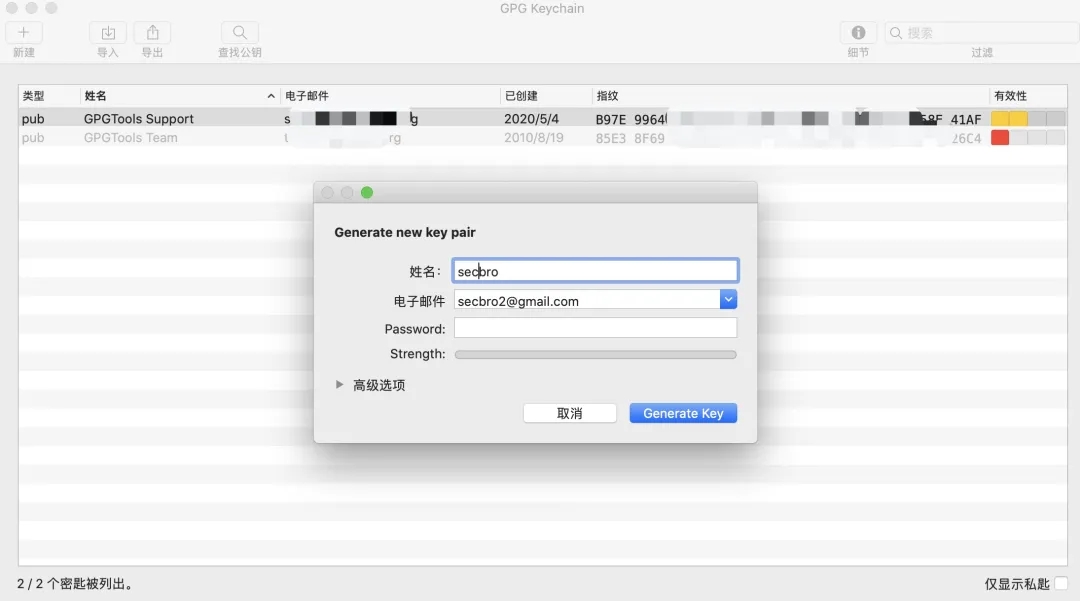Click the New key (新建) plus icon

[24, 33]
